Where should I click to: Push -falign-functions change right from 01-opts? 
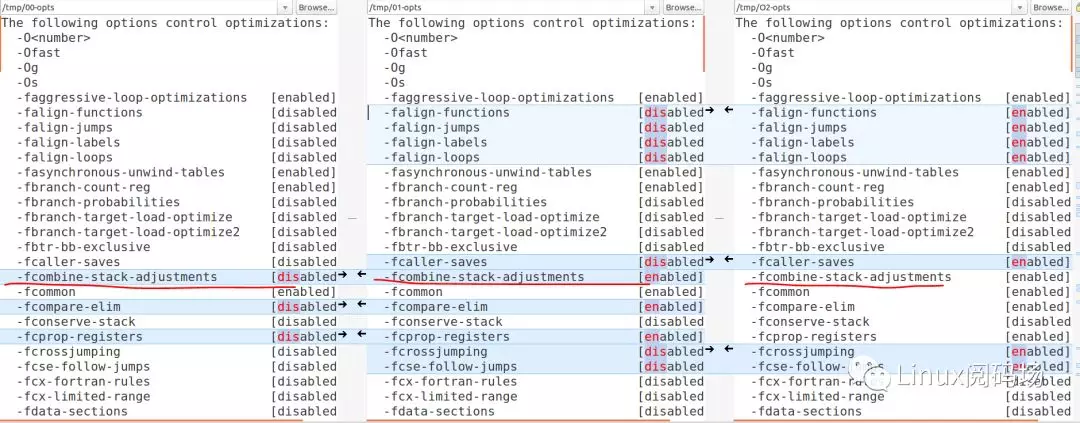[710, 112]
